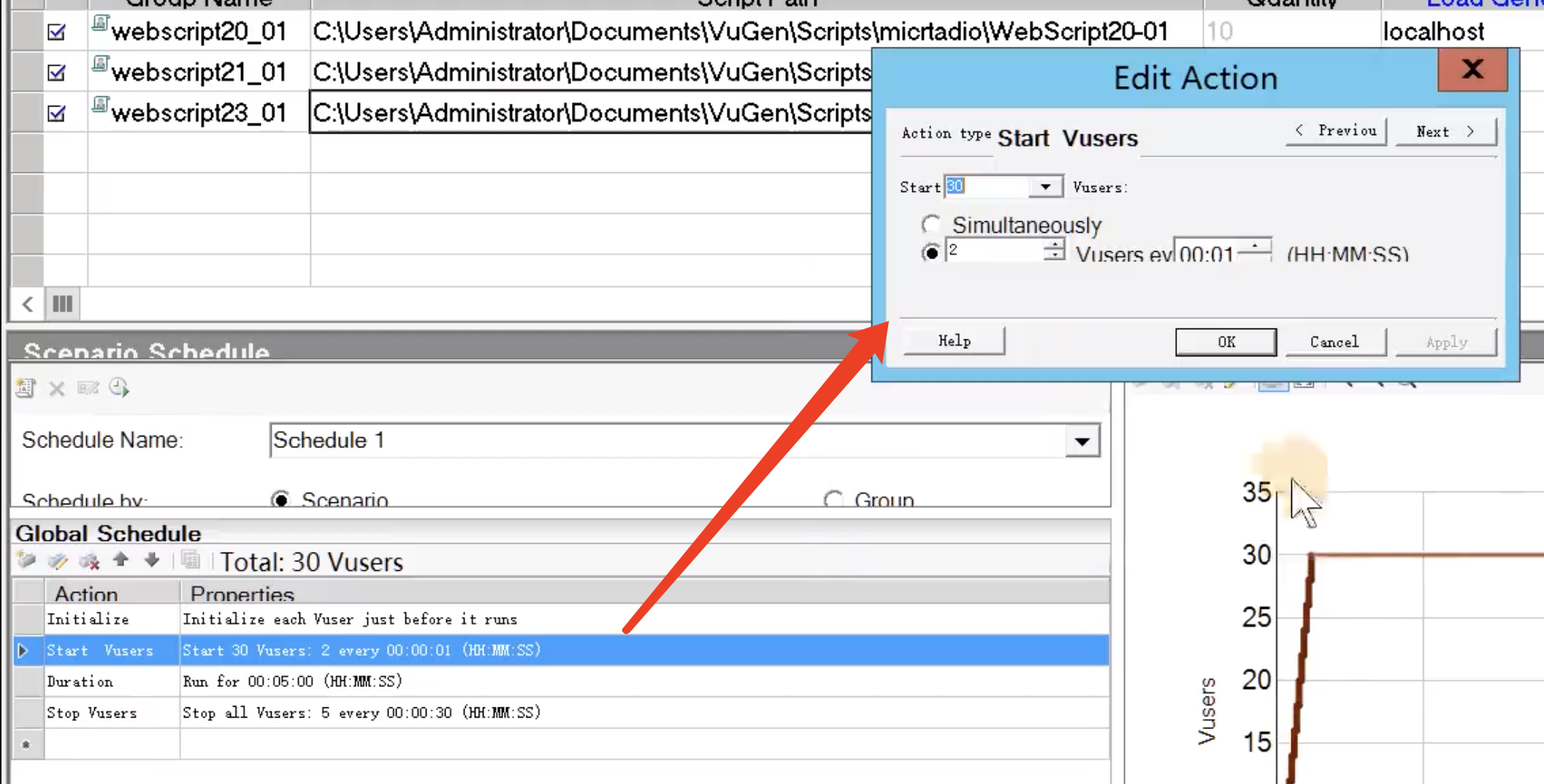The image size is (1544, 784).
Task: Confirm the Edit Action dialog with OK
Action: pyautogui.click(x=1226, y=342)
